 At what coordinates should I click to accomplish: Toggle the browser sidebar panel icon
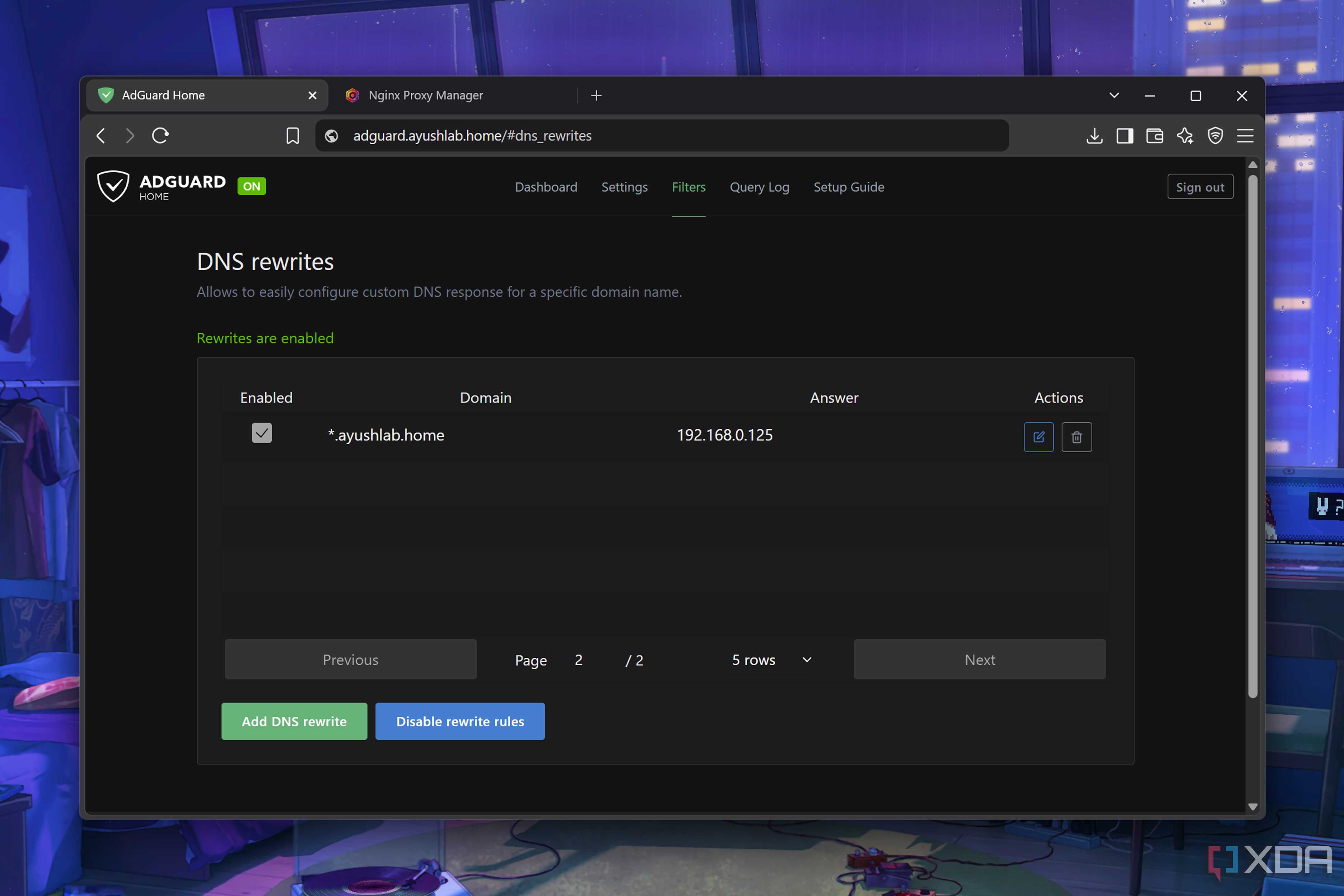point(1125,136)
